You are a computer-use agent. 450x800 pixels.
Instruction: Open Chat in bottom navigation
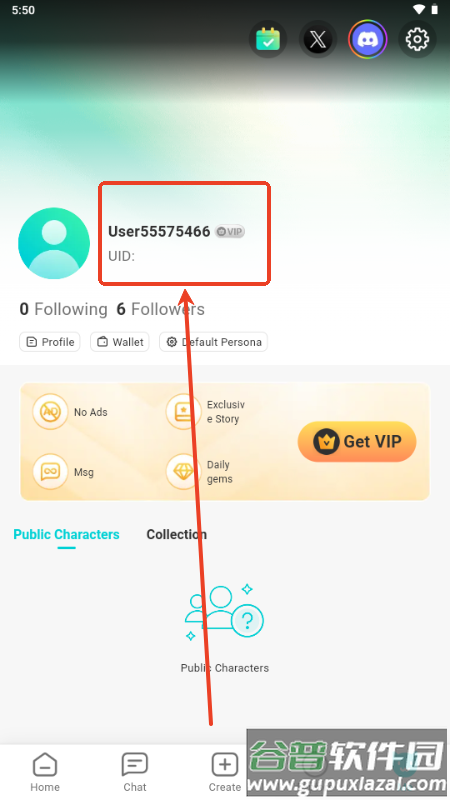pyautogui.click(x=135, y=772)
